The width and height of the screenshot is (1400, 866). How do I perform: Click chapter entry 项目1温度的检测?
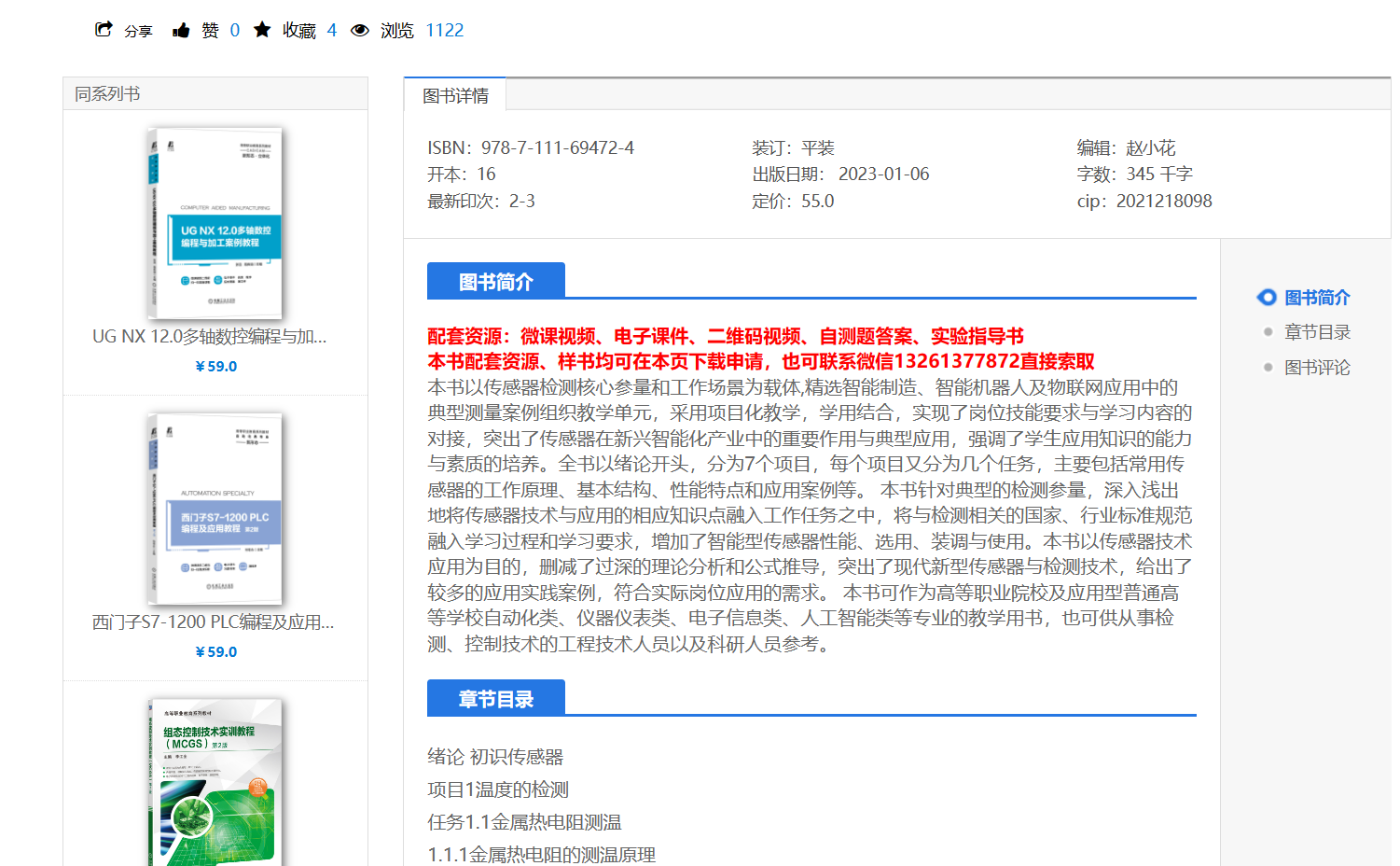pos(498,789)
